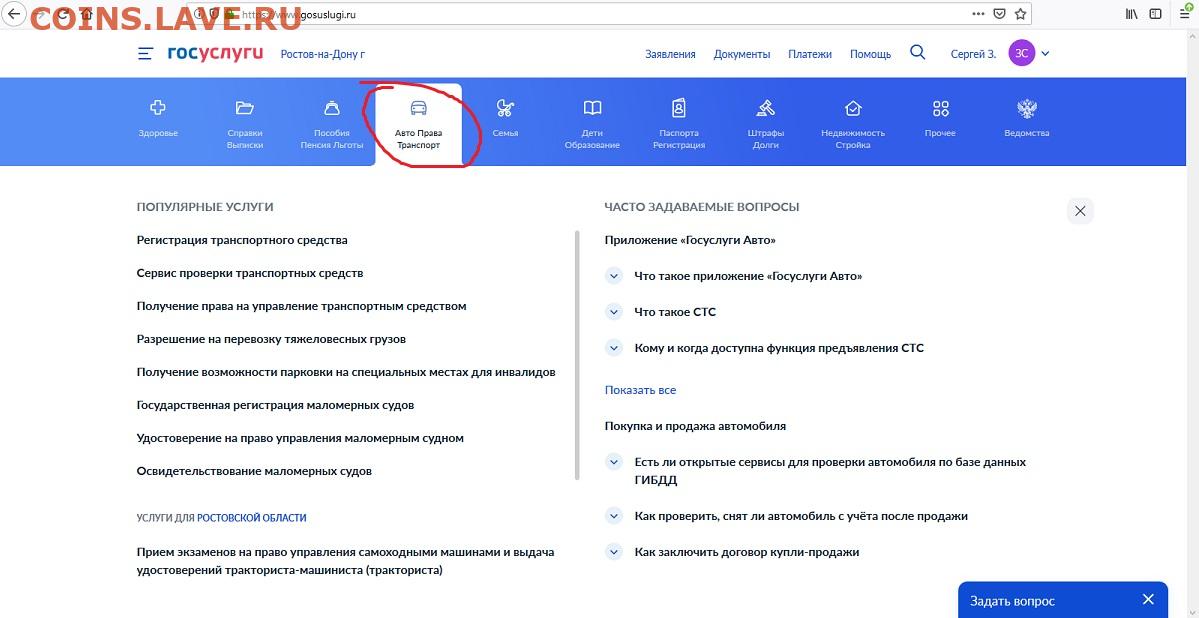1199x618 pixels.
Task: Open Платежи in top navigation
Action: point(810,54)
